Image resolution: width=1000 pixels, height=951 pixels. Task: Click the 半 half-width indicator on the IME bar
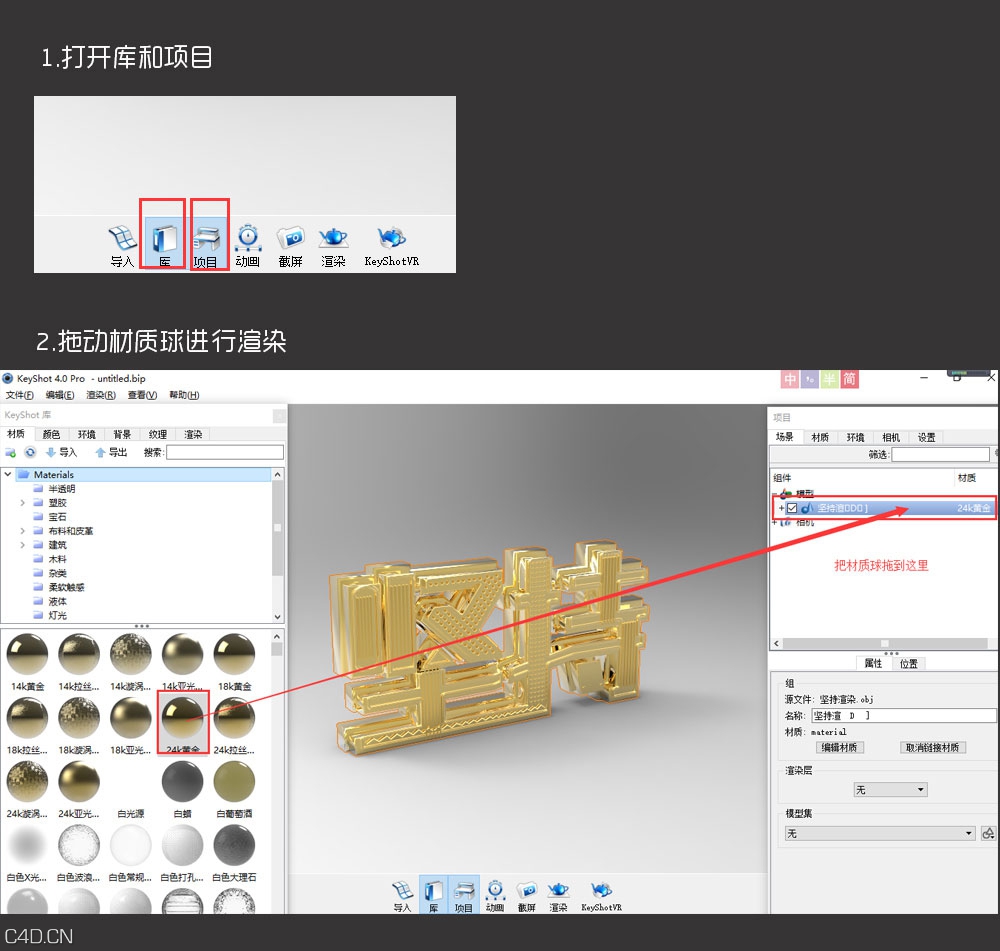829,380
